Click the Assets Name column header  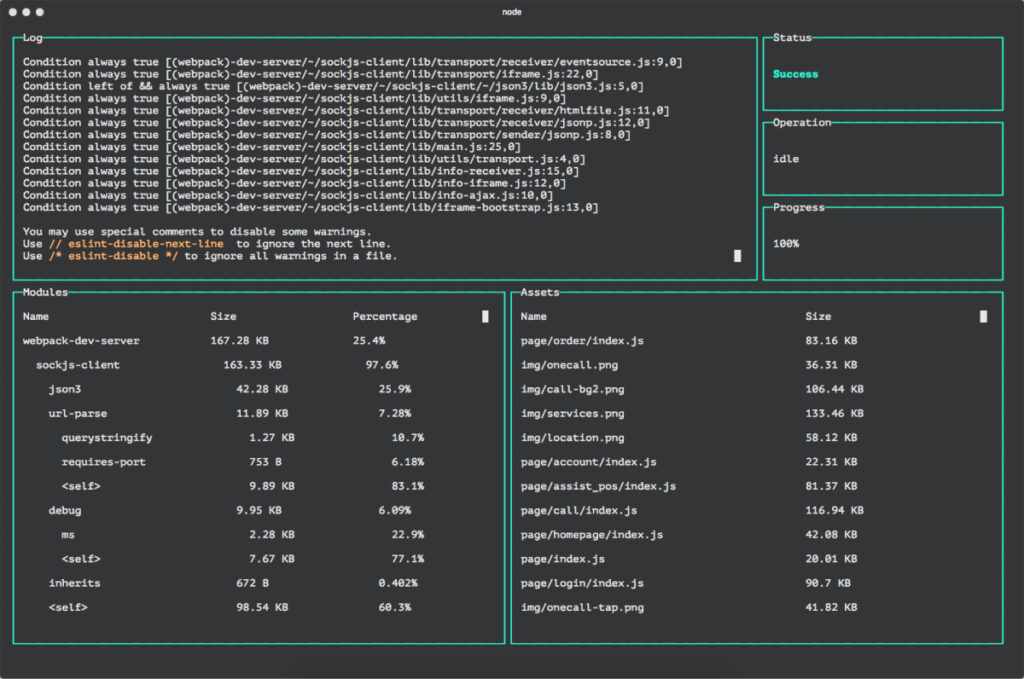point(534,317)
